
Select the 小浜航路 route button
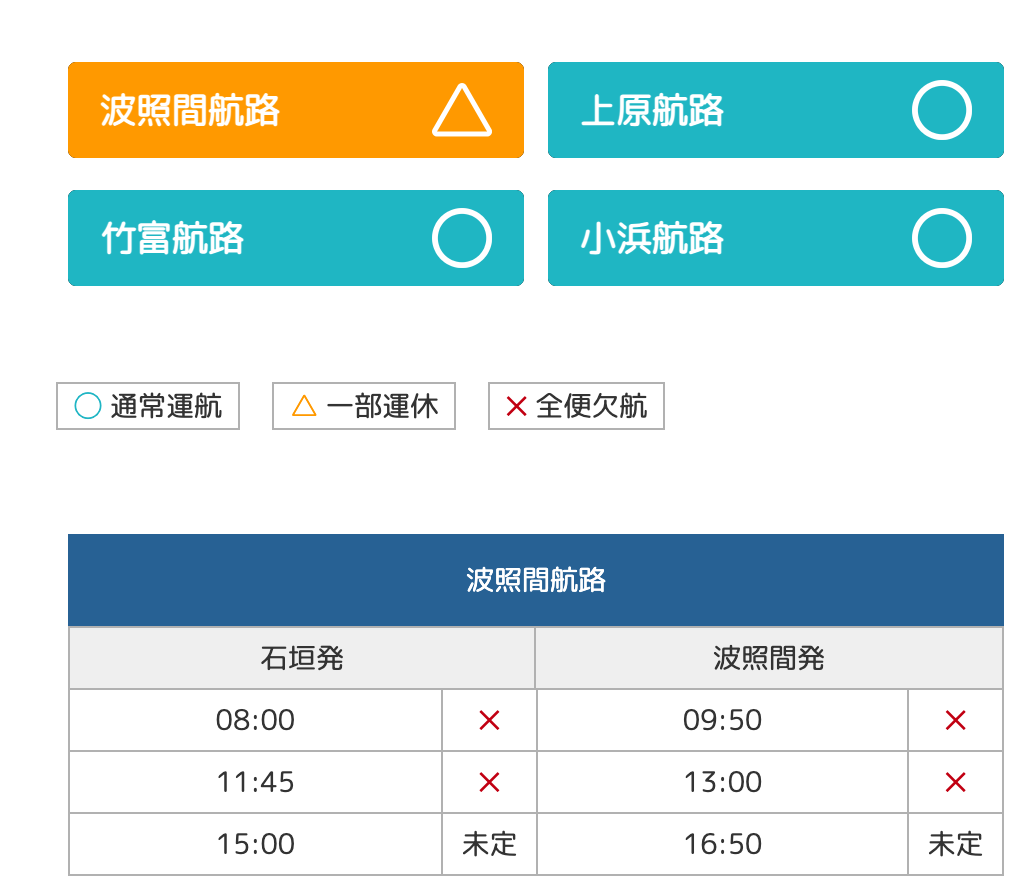tap(775, 238)
